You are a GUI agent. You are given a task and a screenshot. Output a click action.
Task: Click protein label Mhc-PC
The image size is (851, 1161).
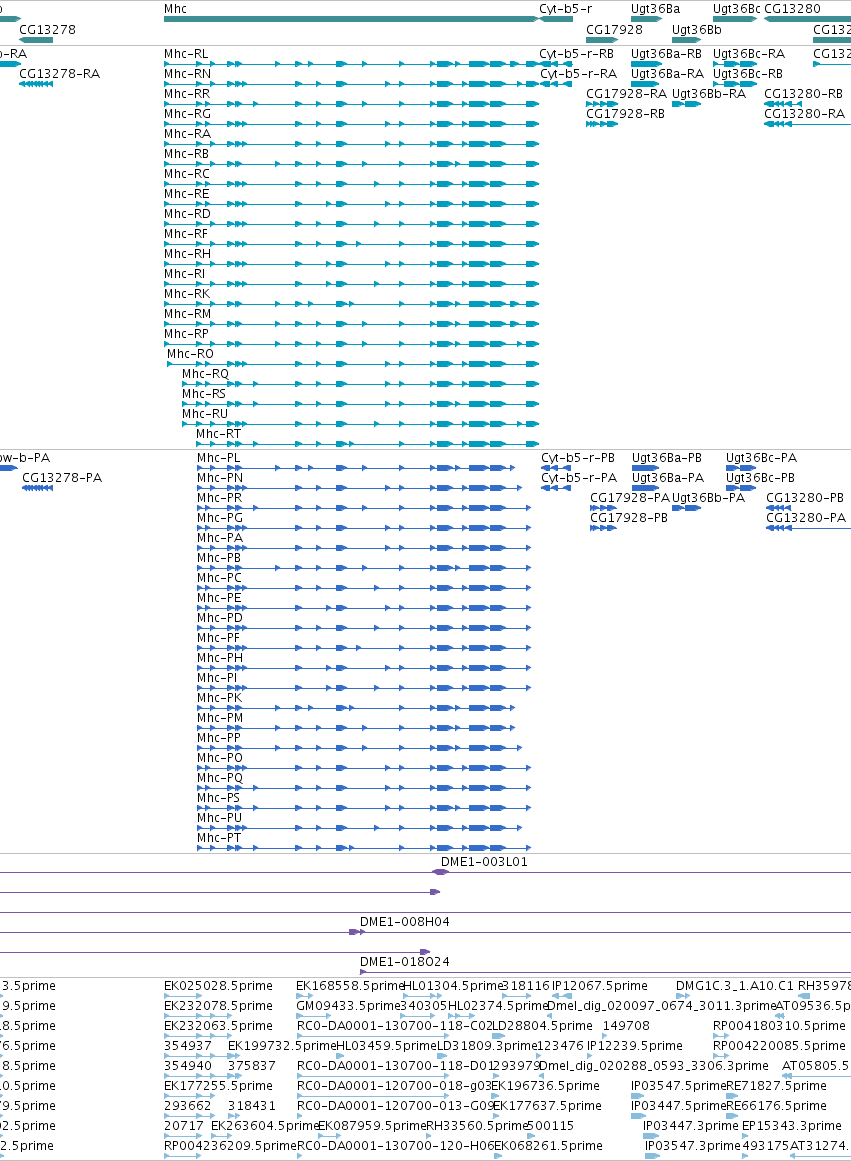[x=219, y=578]
